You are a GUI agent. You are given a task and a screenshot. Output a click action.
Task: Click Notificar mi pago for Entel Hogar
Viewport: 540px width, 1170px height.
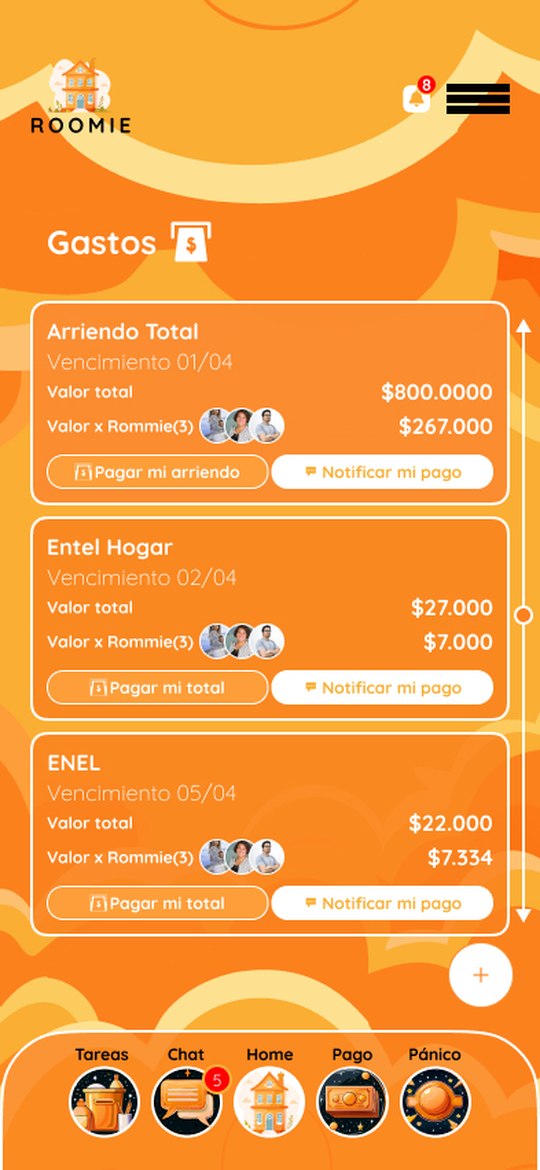[383, 687]
